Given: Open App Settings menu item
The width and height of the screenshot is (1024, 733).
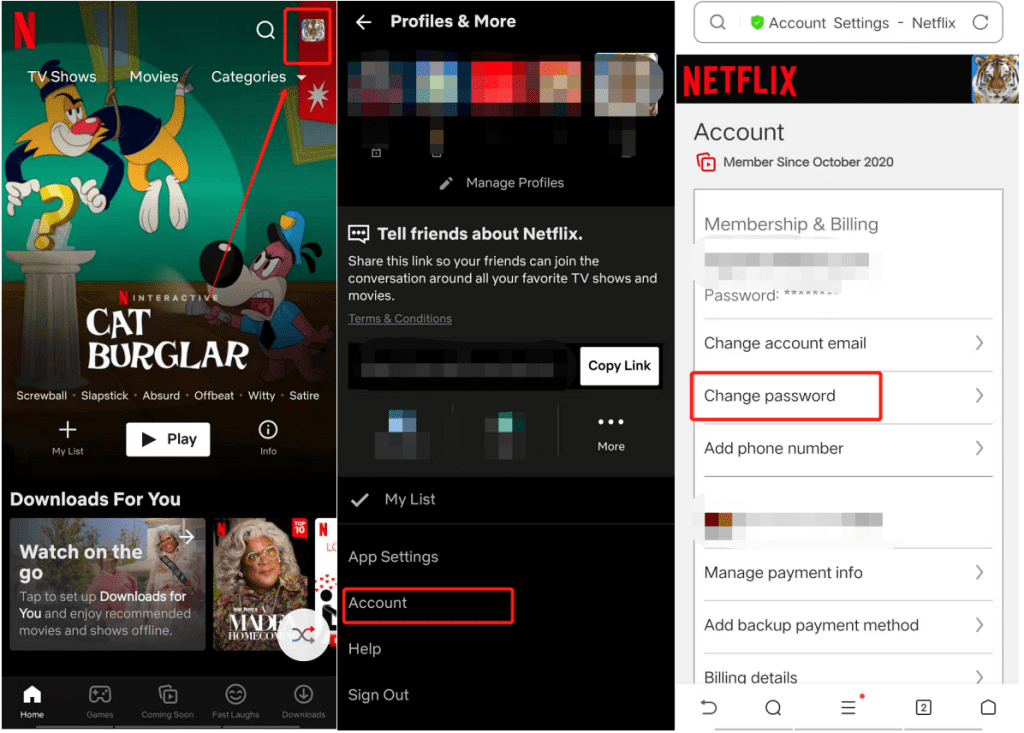Looking at the screenshot, I should tap(392, 557).
